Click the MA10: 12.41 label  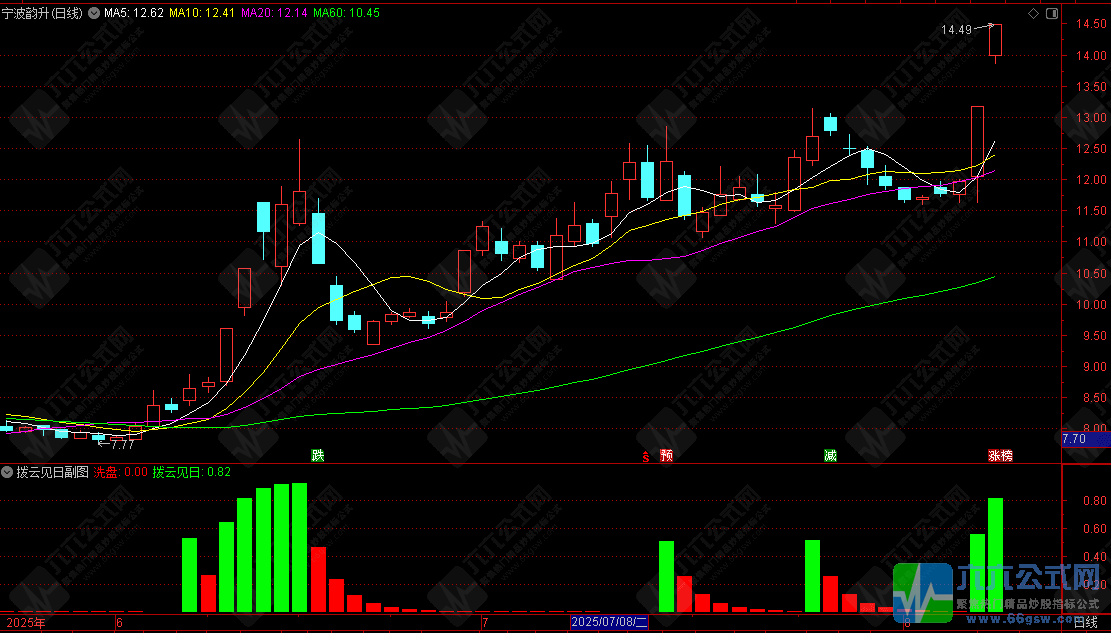tap(203, 13)
